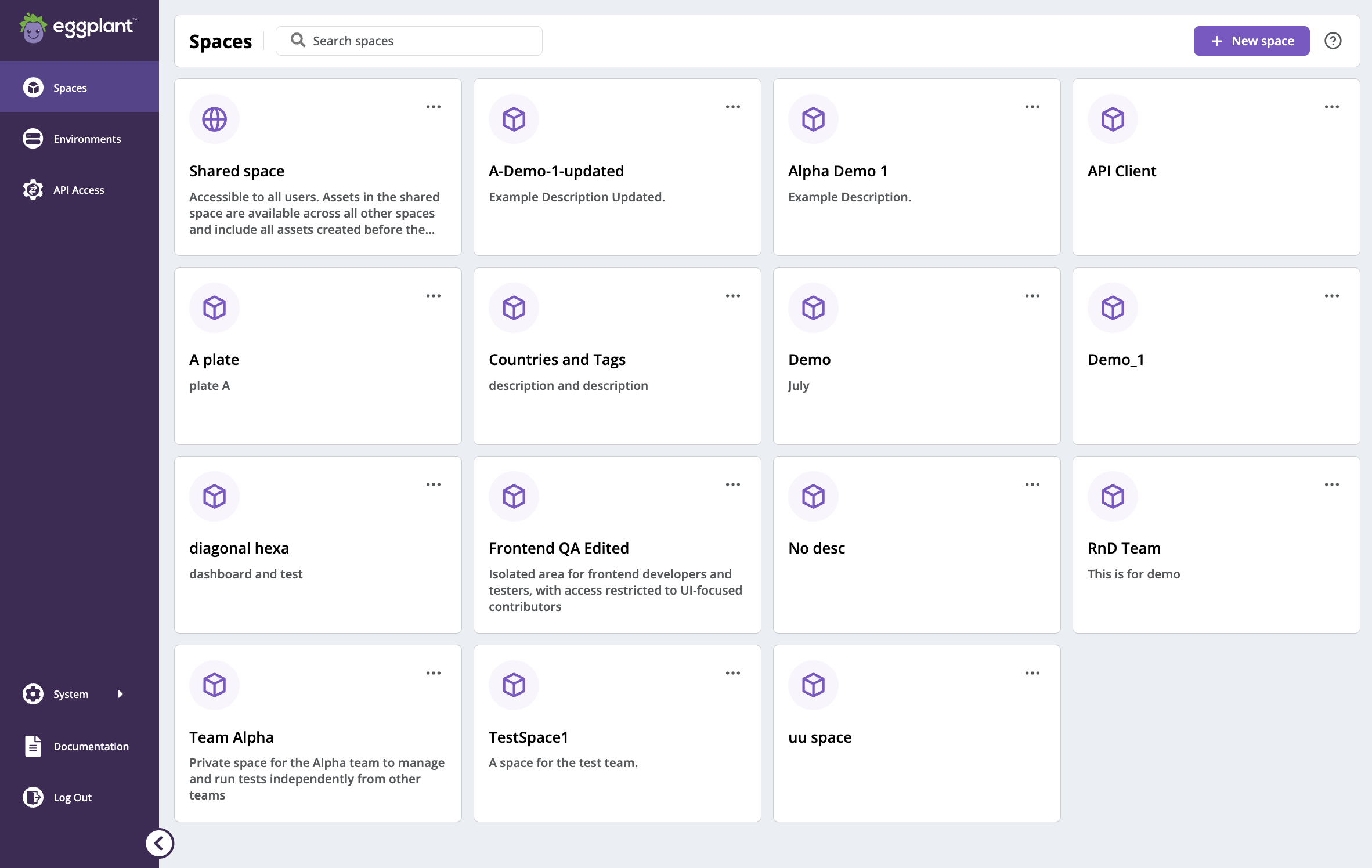Open the System settings gear icon

(33, 693)
